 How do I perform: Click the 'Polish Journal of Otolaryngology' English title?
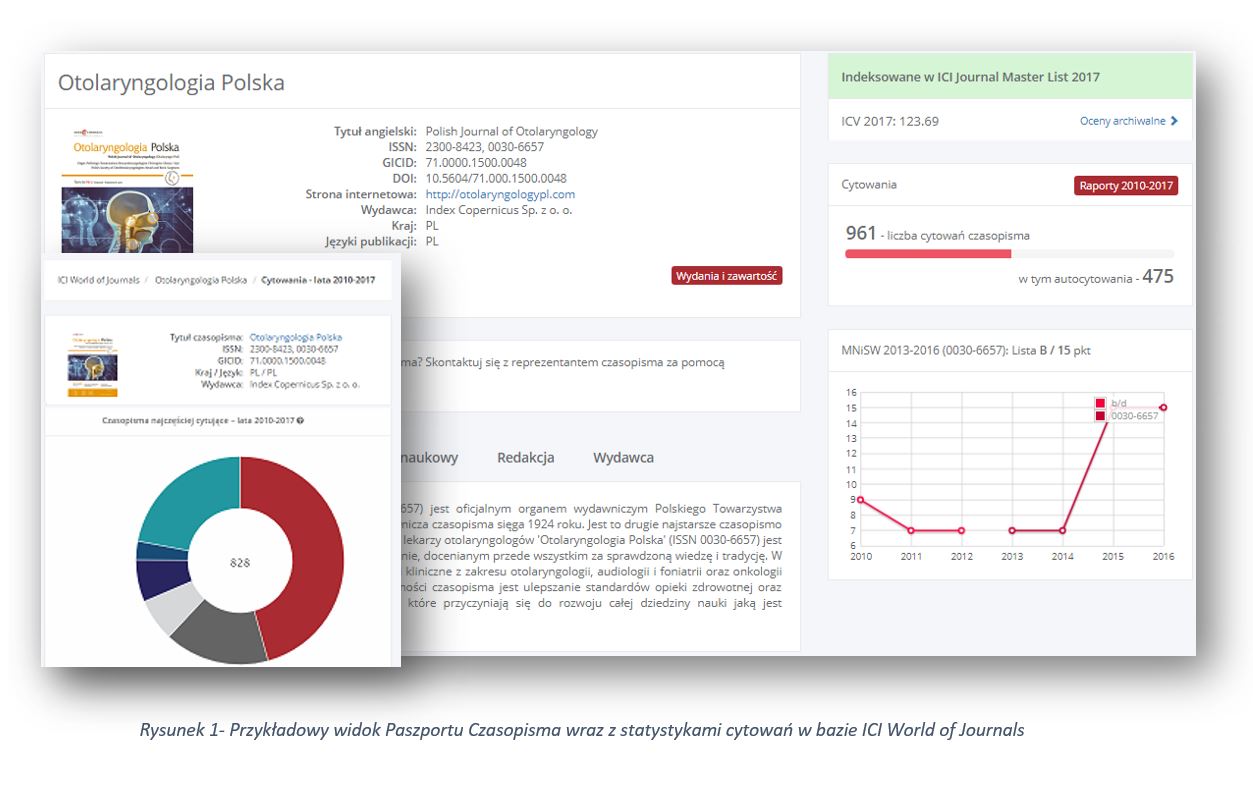pyautogui.click(x=512, y=131)
